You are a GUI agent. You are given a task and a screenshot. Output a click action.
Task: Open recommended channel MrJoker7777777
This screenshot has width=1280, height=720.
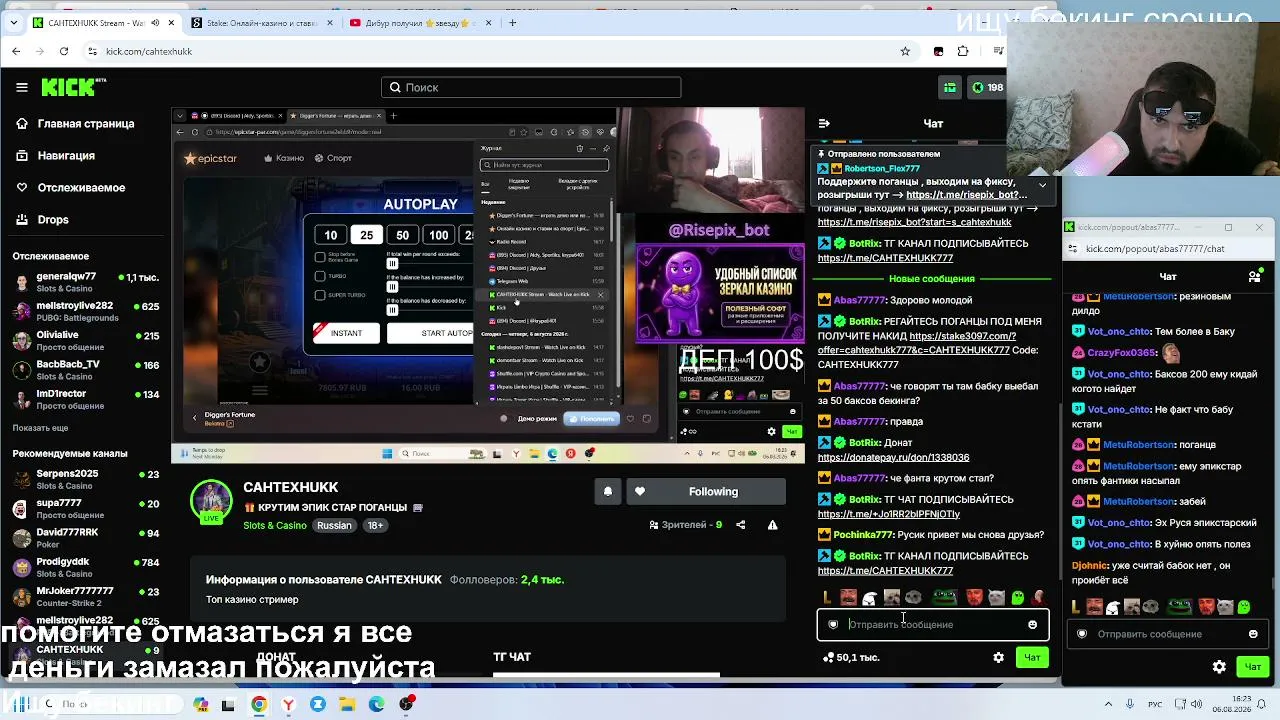coord(85,597)
